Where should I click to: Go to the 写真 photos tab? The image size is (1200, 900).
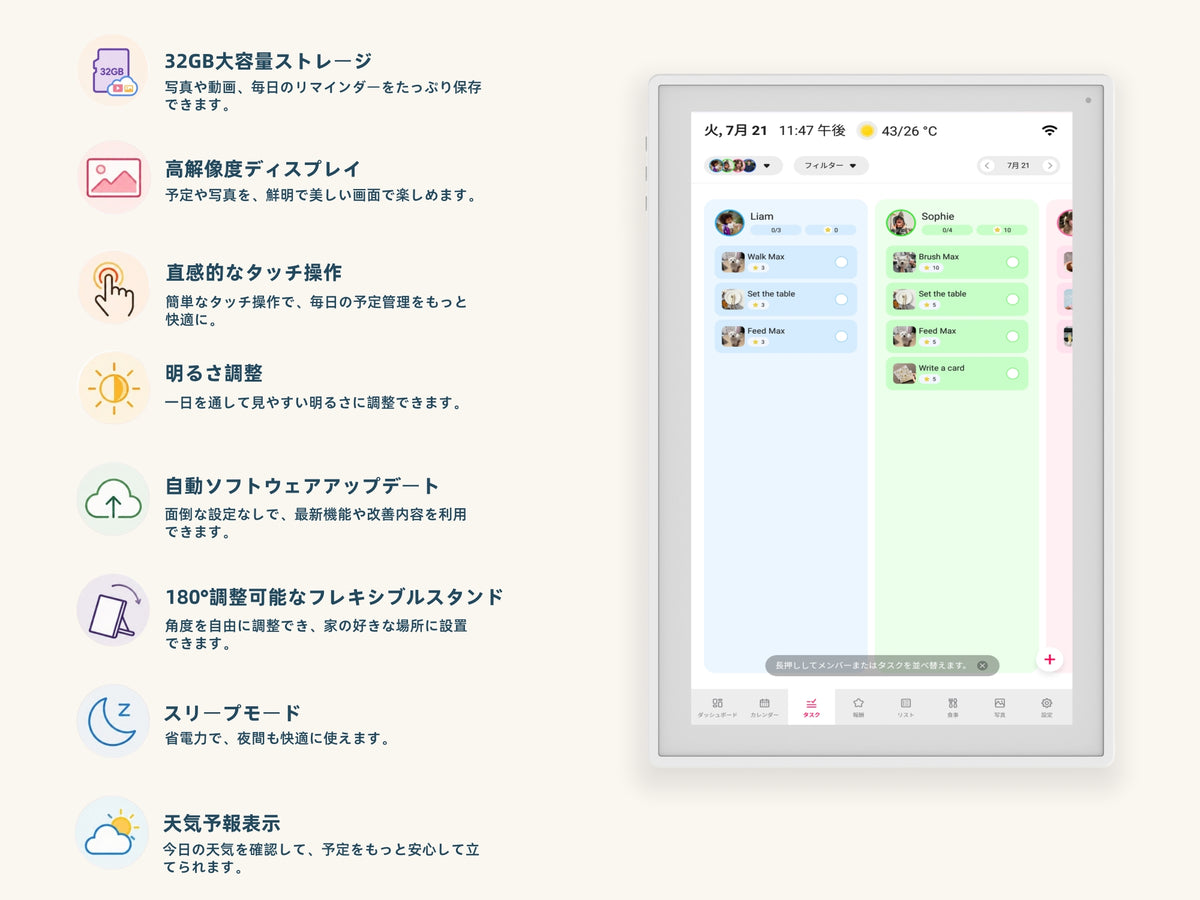coord(1000,708)
